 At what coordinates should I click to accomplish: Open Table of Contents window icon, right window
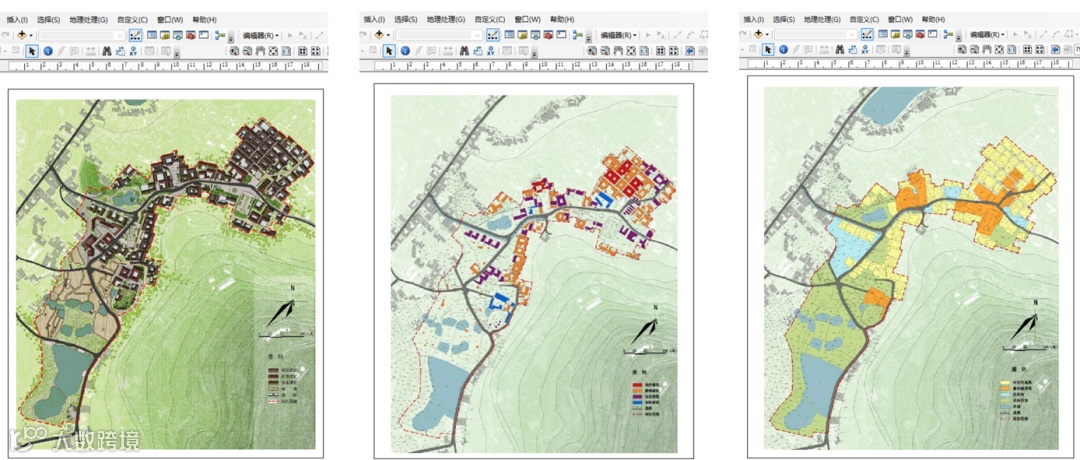pos(882,34)
